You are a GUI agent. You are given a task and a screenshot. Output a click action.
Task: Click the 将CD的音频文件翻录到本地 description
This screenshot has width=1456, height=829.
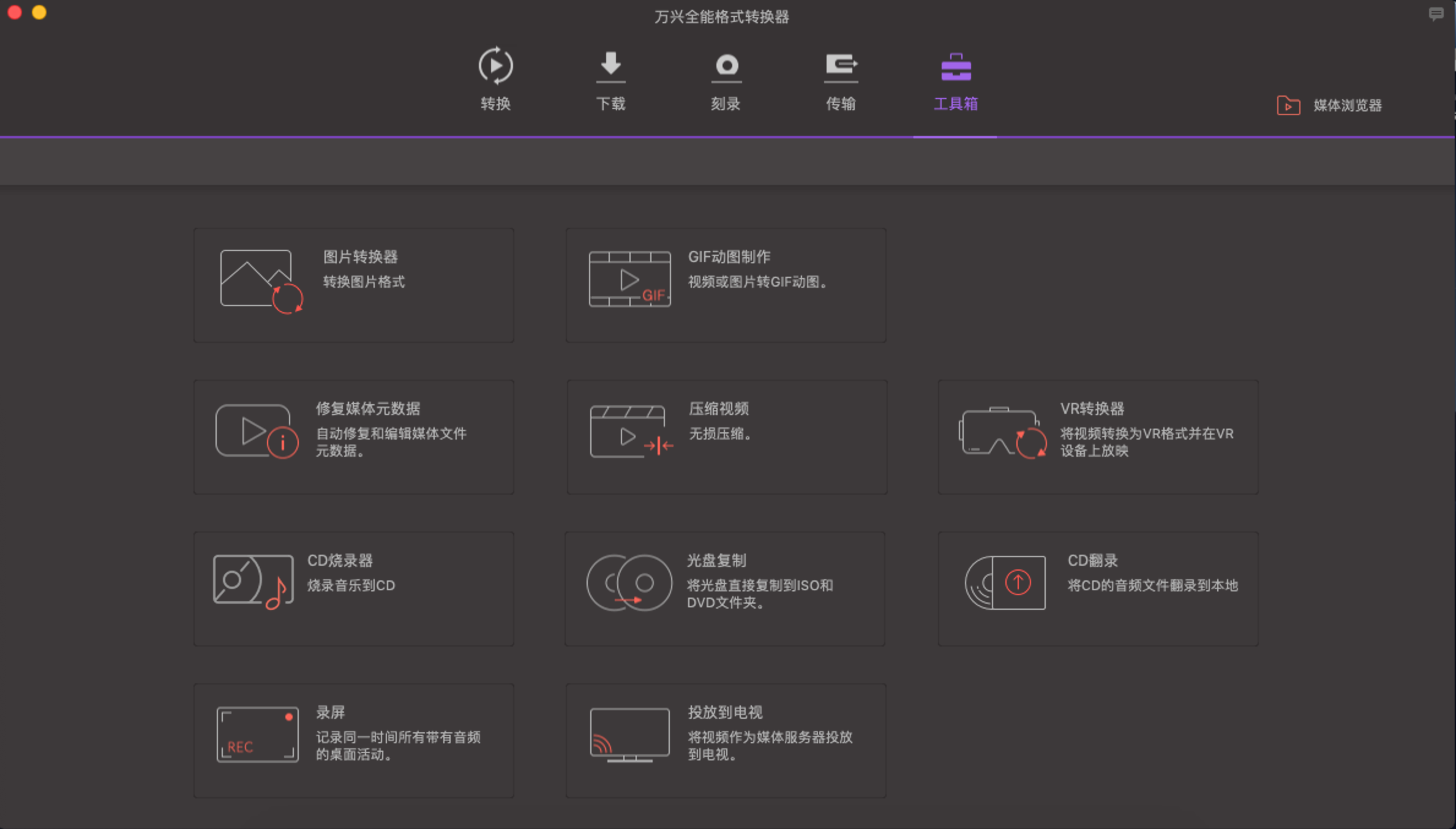[x=1152, y=585]
